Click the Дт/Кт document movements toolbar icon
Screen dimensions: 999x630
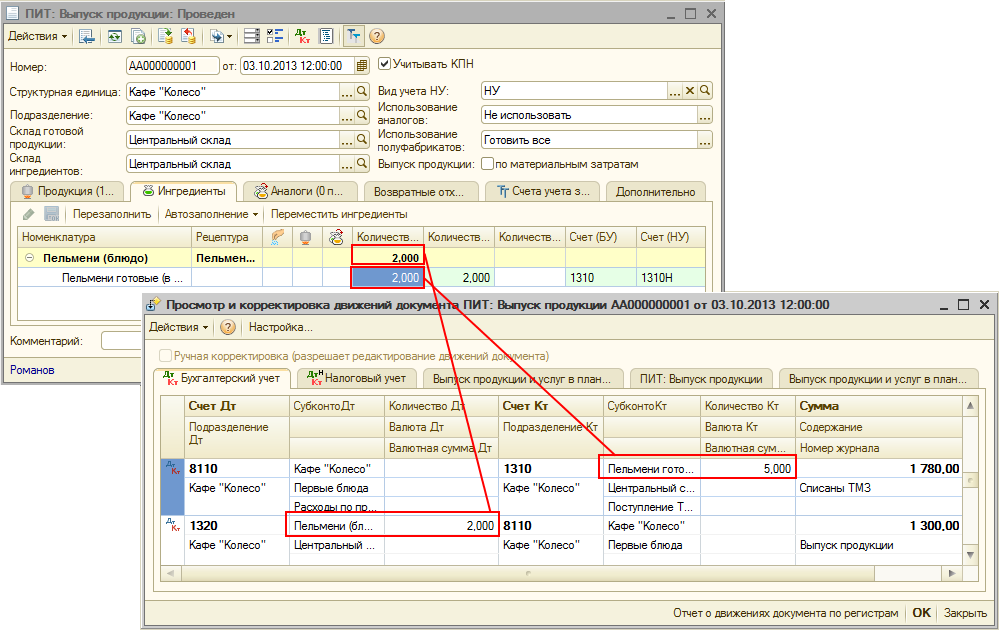pos(302,36)
